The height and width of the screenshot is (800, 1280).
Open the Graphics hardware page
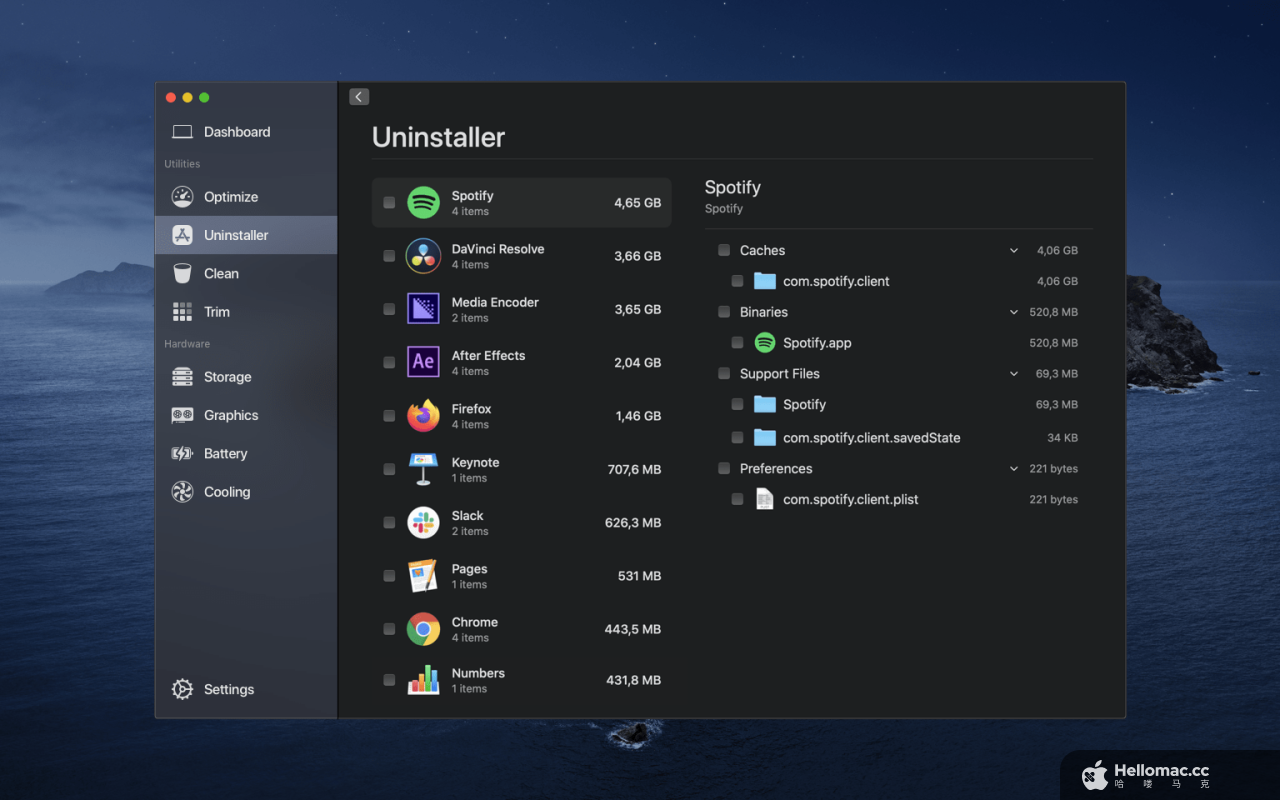pyautogui.click(x=246, y=415)
